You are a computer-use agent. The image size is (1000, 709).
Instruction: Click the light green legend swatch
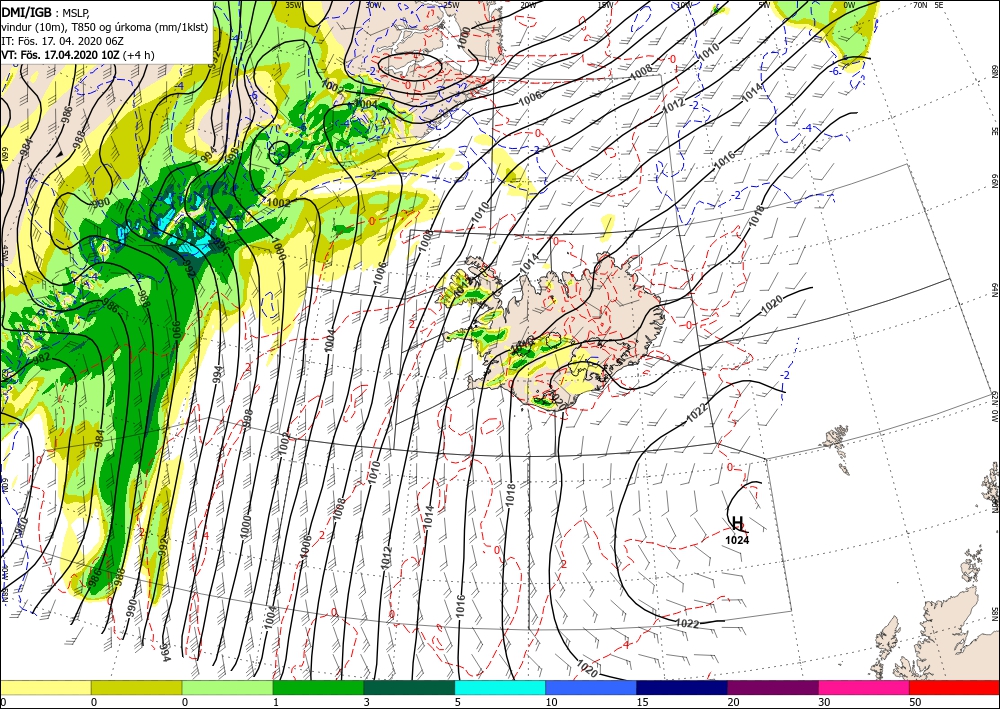[x=227, y=687]
